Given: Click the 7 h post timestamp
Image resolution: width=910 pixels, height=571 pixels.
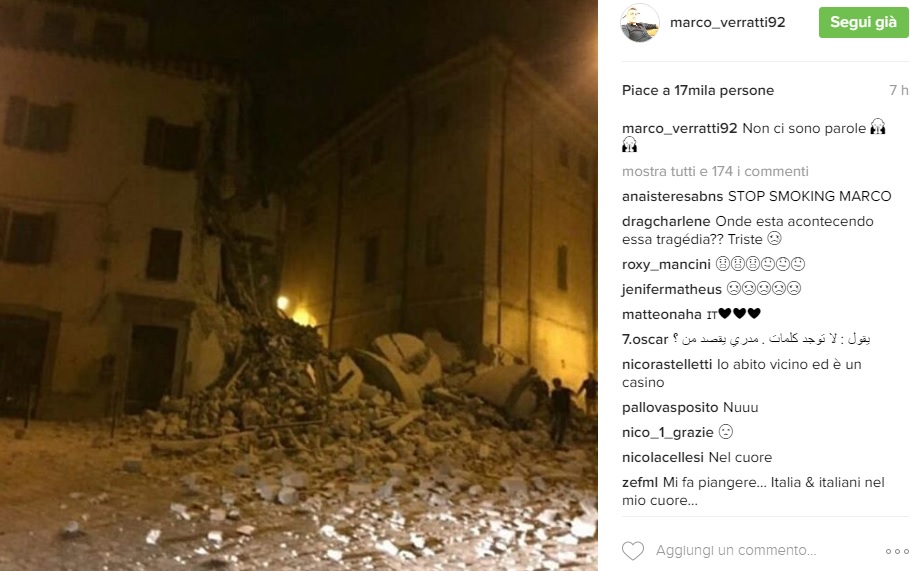Looking at the screenshot, I should click(898, 91).
